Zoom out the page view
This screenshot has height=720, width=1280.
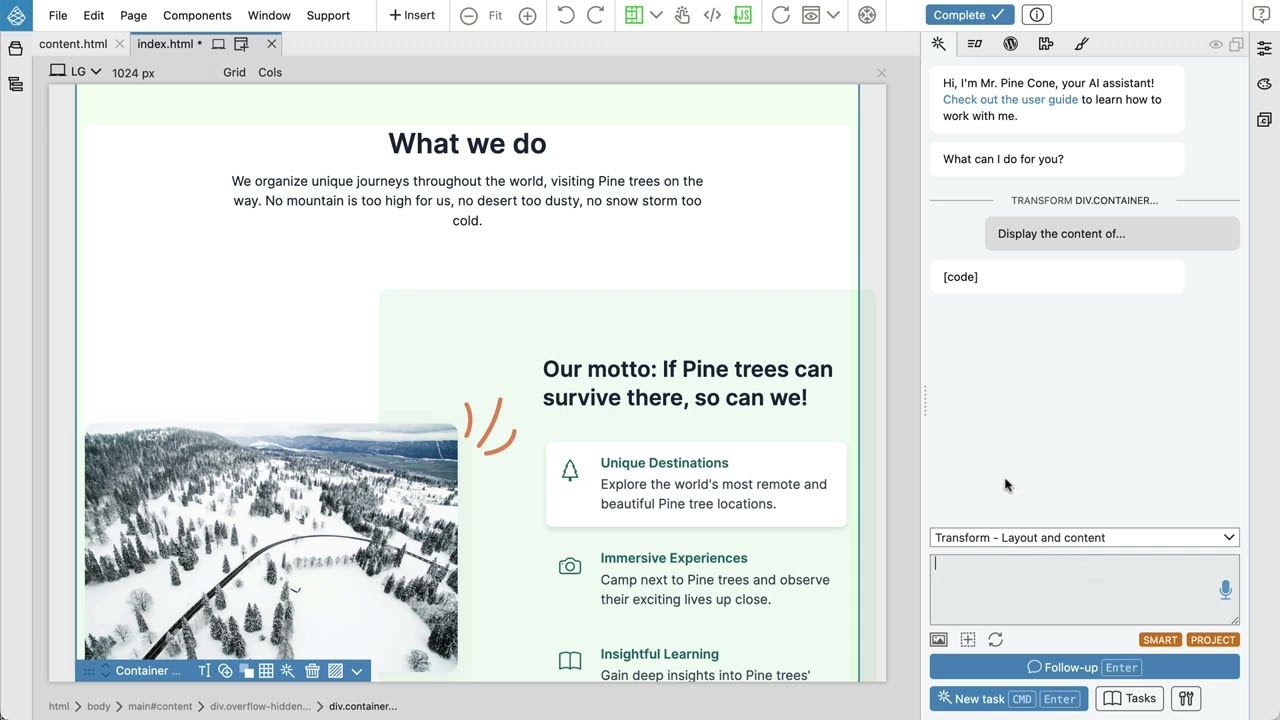(468, 15)
